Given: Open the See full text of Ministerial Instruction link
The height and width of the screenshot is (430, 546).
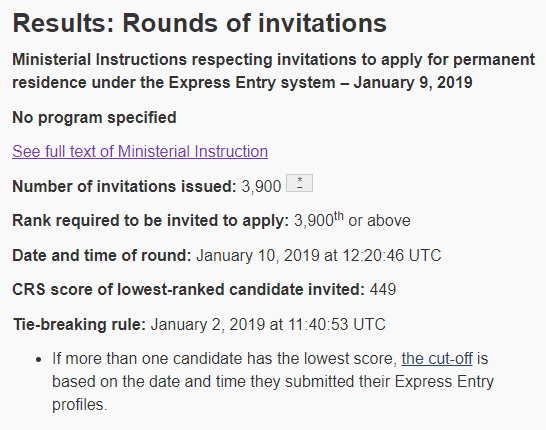Looking at the screenshot, I should click(x=140, y=151).
